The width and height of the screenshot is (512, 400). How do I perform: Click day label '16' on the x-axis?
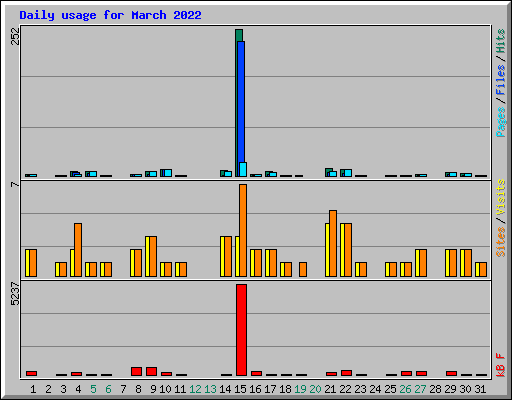(x=255, y=389)
